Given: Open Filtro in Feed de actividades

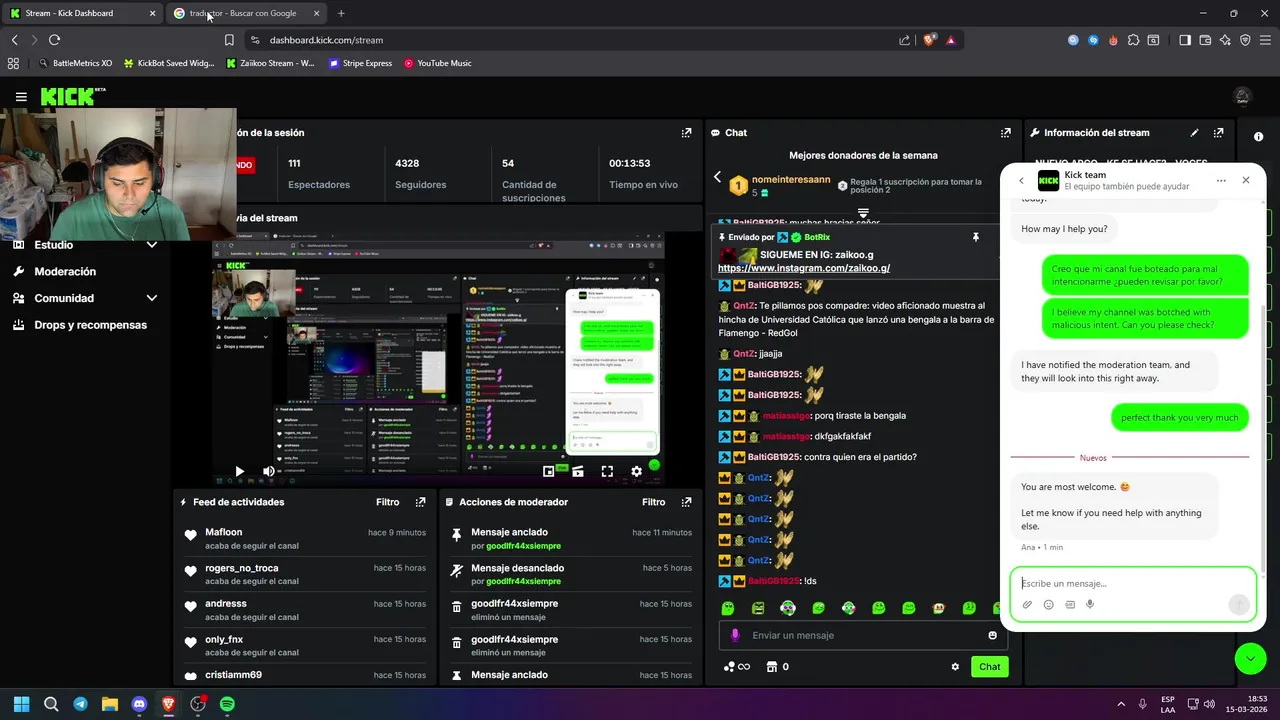Looking at the screenshot, I should tap(388, 502).
